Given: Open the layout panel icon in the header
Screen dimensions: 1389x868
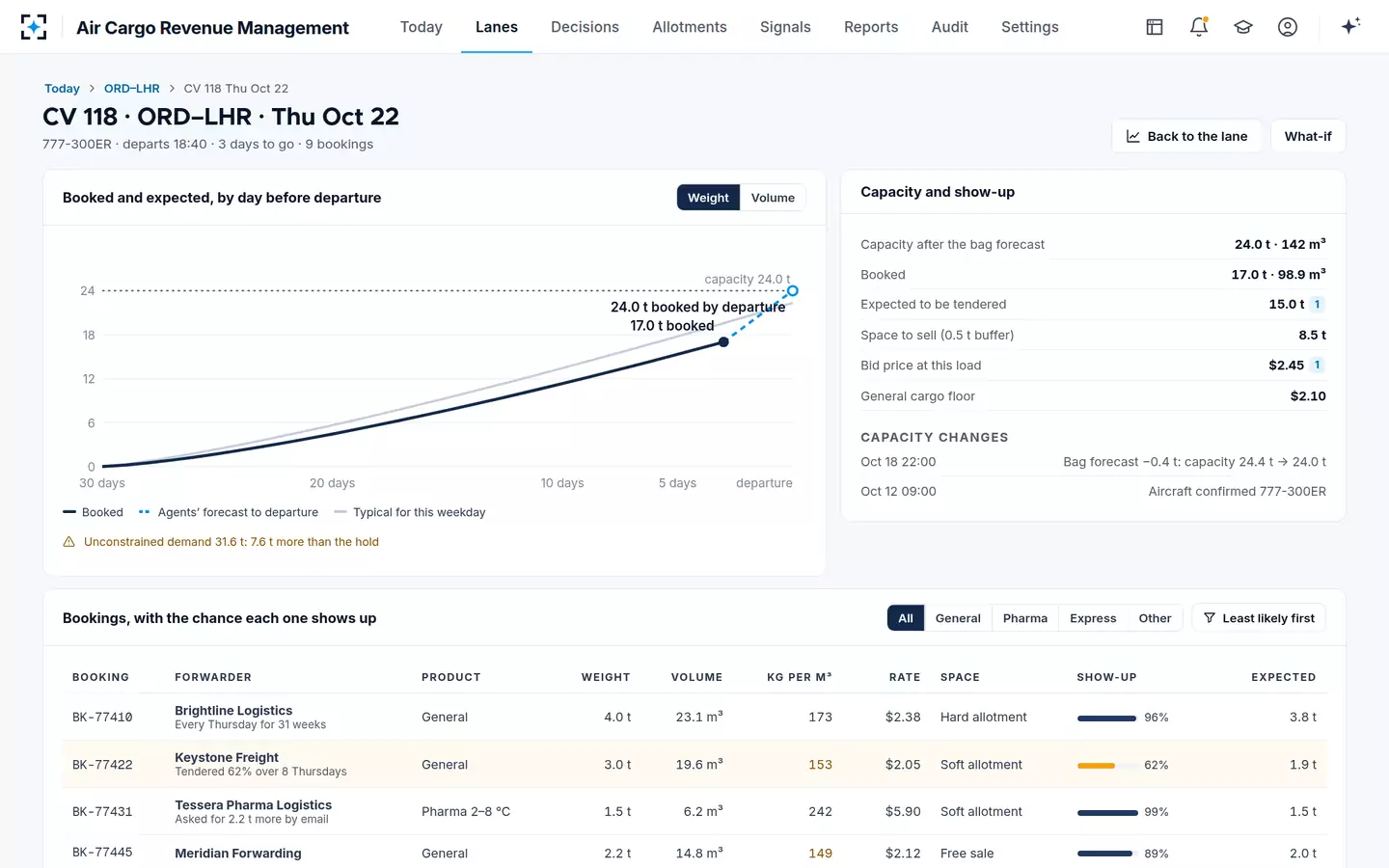Looking at the screenshot, I should pos(1155,27).
